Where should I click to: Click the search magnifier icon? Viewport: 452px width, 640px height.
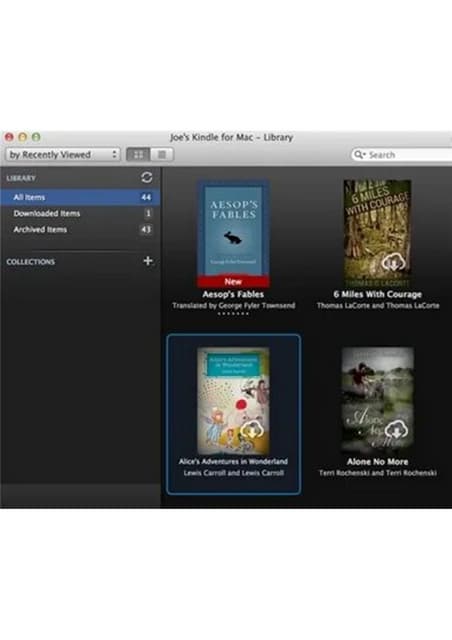coord(359,155)
